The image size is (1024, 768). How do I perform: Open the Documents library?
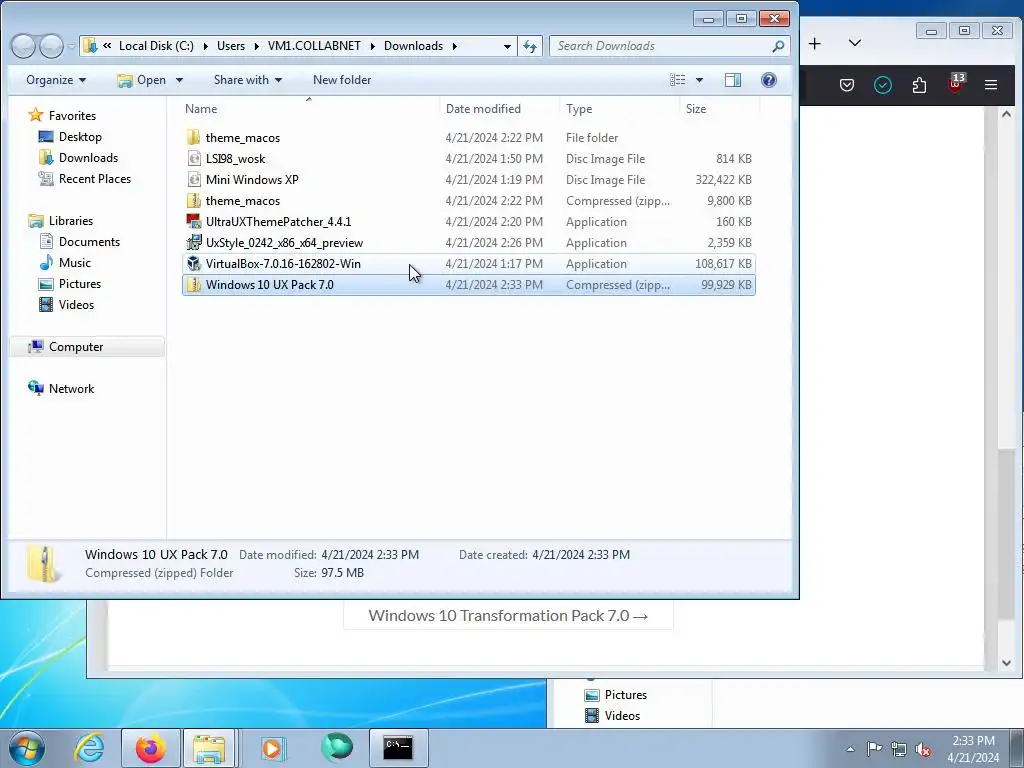point(89,242)
